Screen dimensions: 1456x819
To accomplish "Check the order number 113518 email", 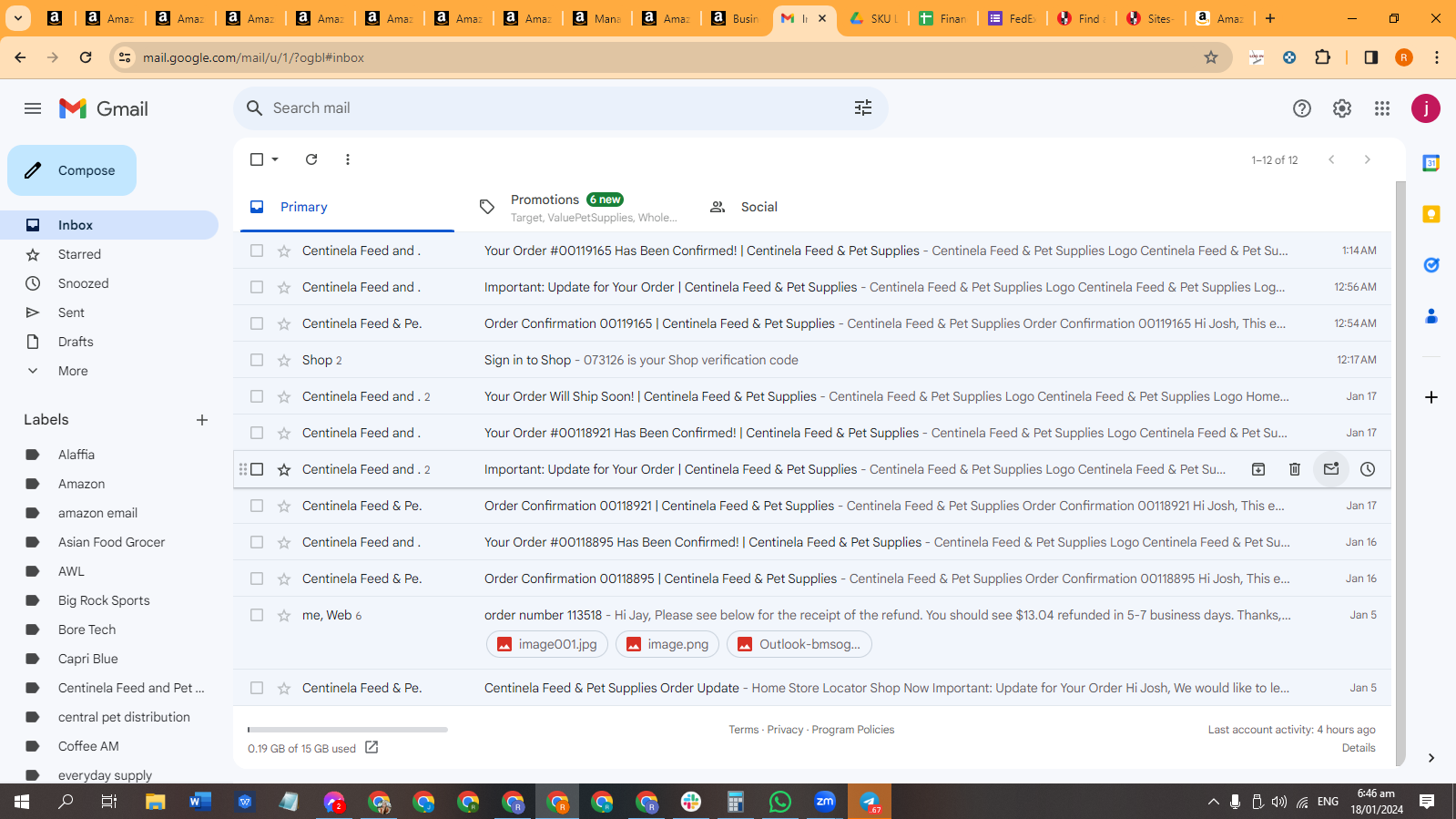I will [257, 615].
